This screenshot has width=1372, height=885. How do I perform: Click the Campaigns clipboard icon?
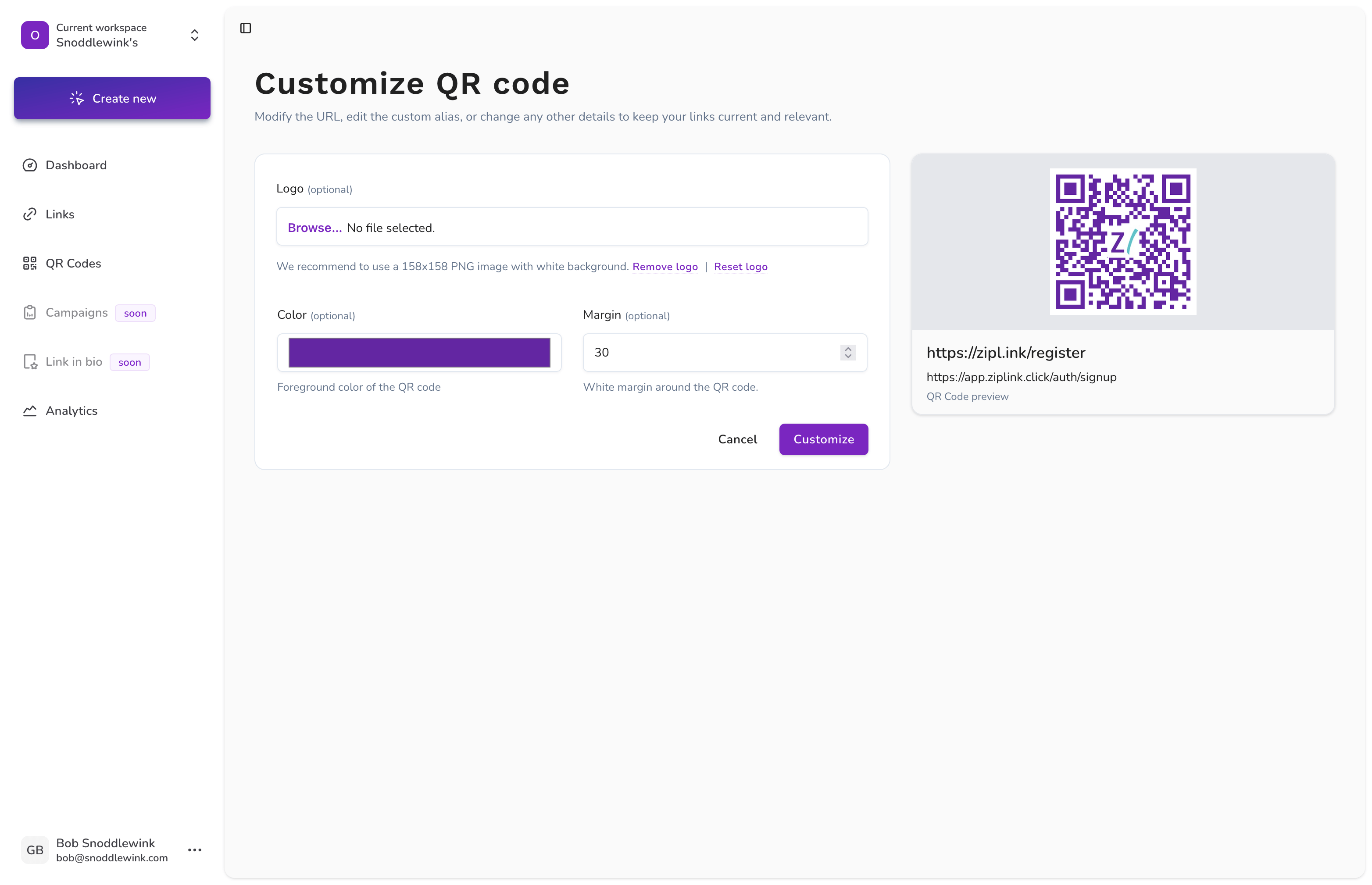[x=30, y=313]
